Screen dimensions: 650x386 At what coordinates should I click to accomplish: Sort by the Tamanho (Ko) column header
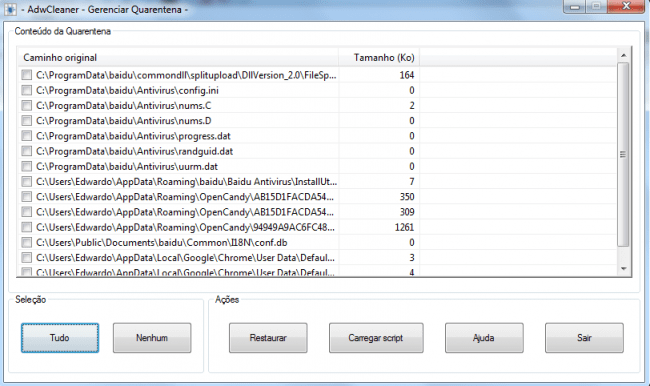379,57
